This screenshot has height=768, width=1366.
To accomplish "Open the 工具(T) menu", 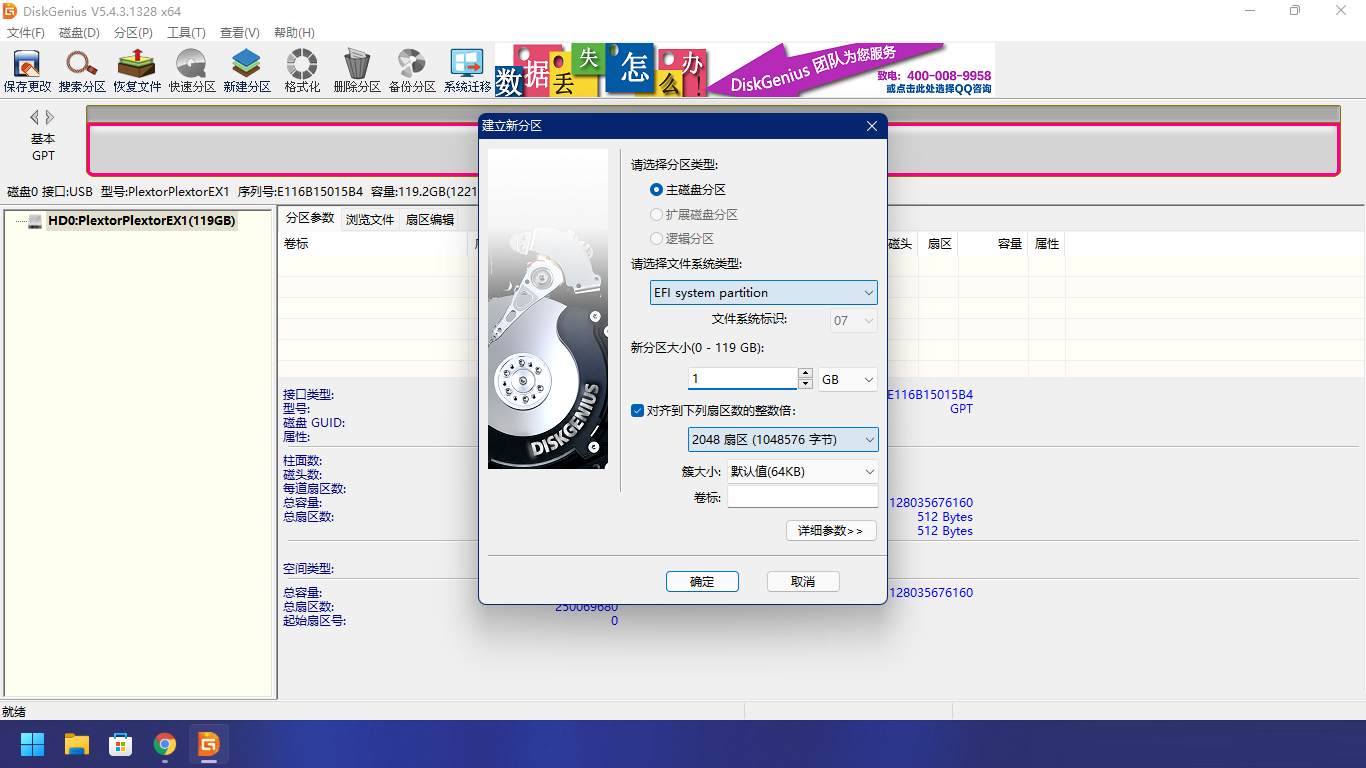I will 186,33.
